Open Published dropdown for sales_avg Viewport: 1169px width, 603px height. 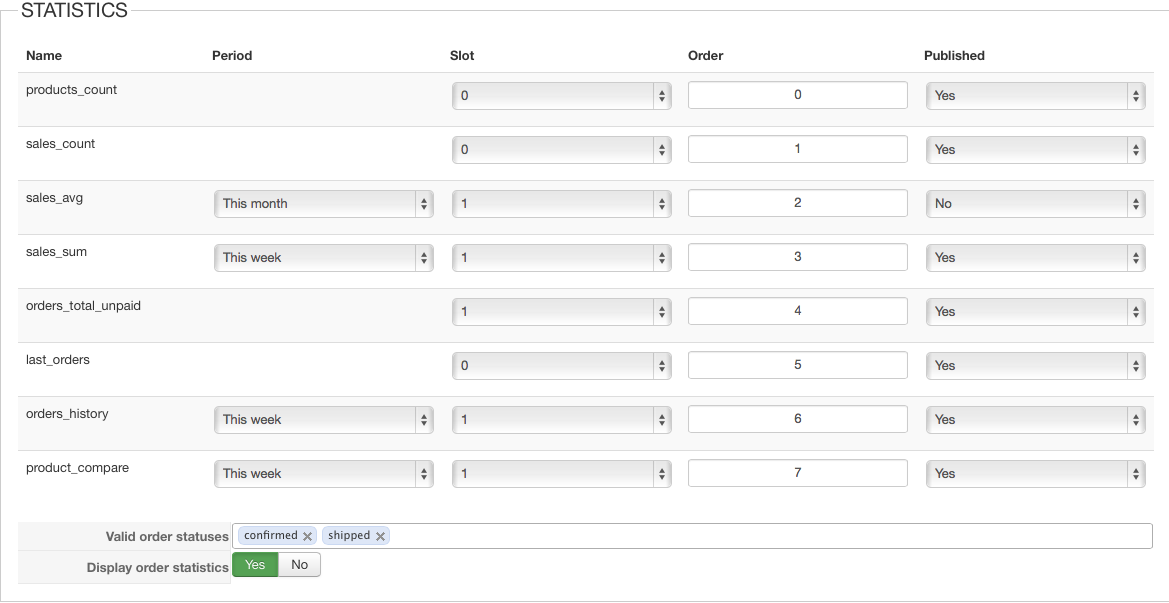pos(1035,204)
